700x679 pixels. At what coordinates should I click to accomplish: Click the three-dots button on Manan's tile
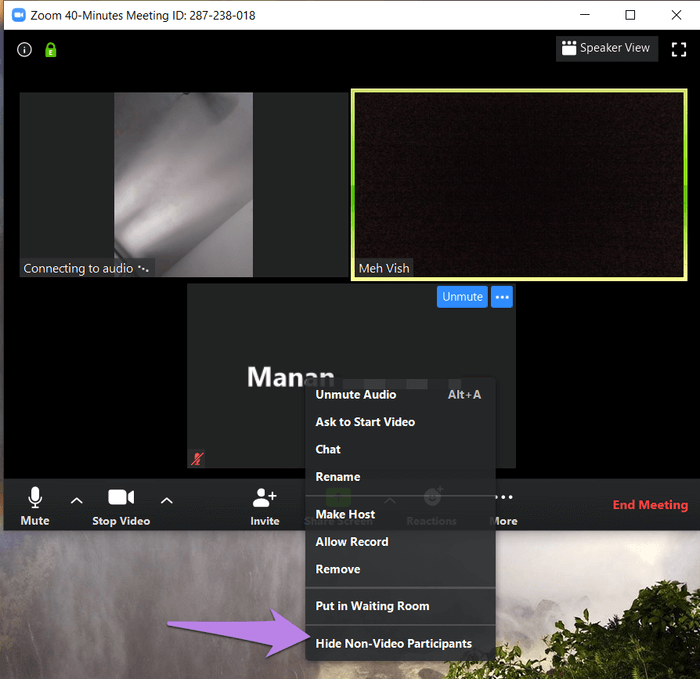click(x=502, y=297)
